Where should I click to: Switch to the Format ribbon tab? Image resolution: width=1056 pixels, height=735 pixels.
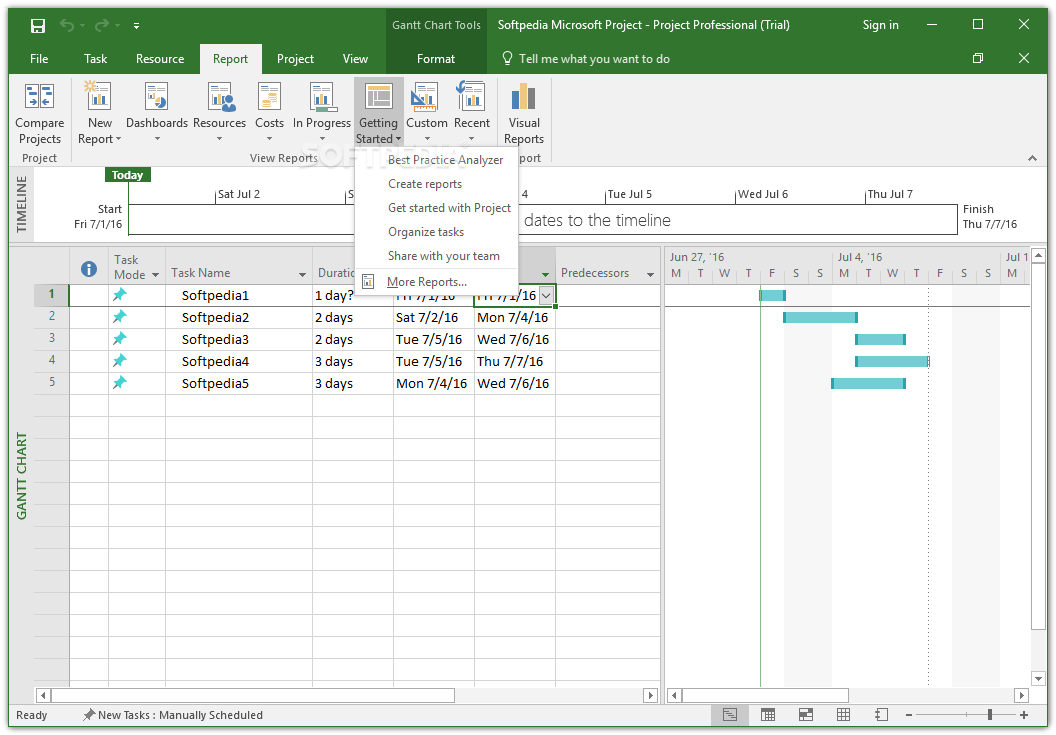pos(436,59)
